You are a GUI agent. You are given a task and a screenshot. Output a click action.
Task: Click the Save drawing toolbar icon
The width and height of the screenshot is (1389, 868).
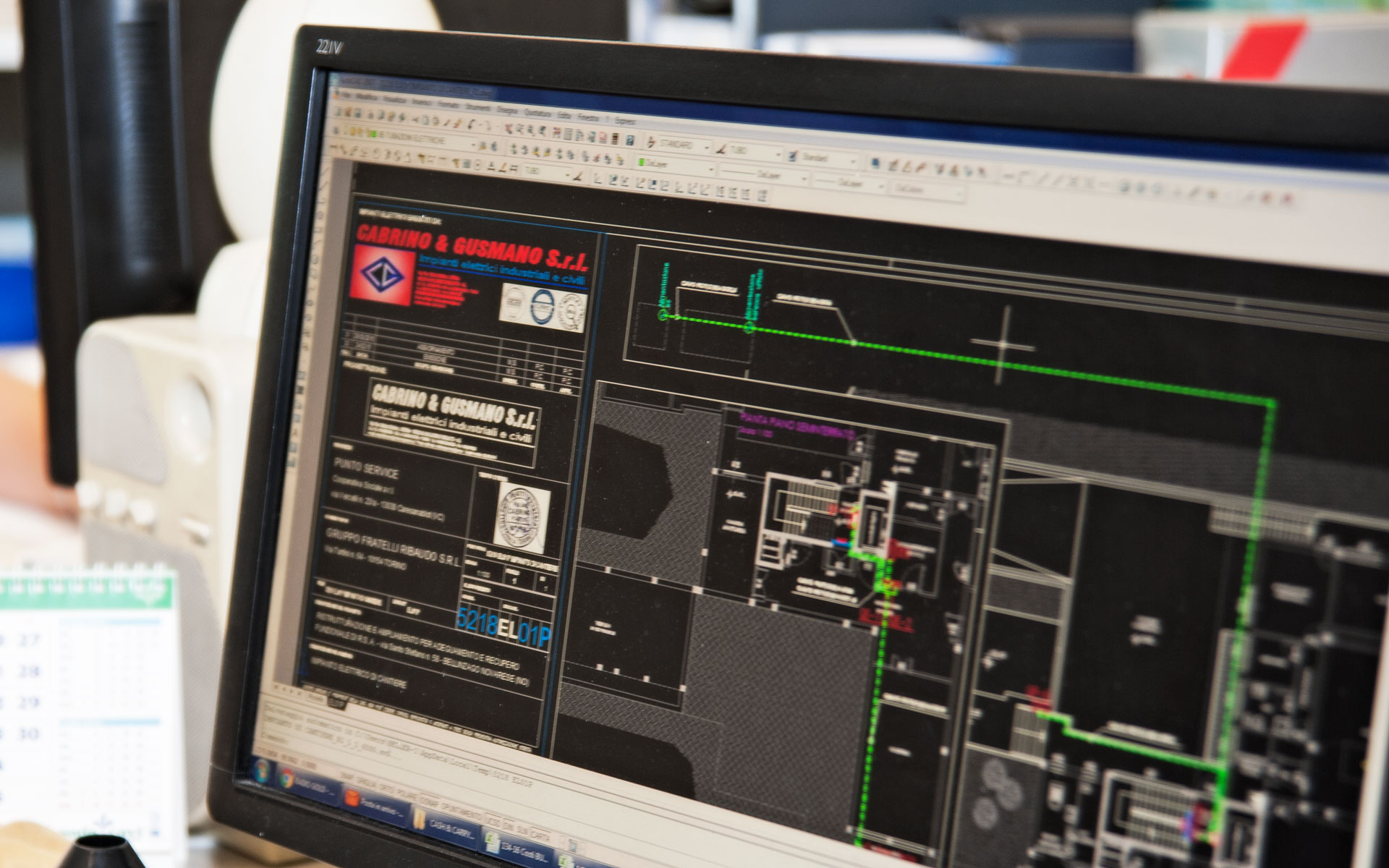[357, 114]
